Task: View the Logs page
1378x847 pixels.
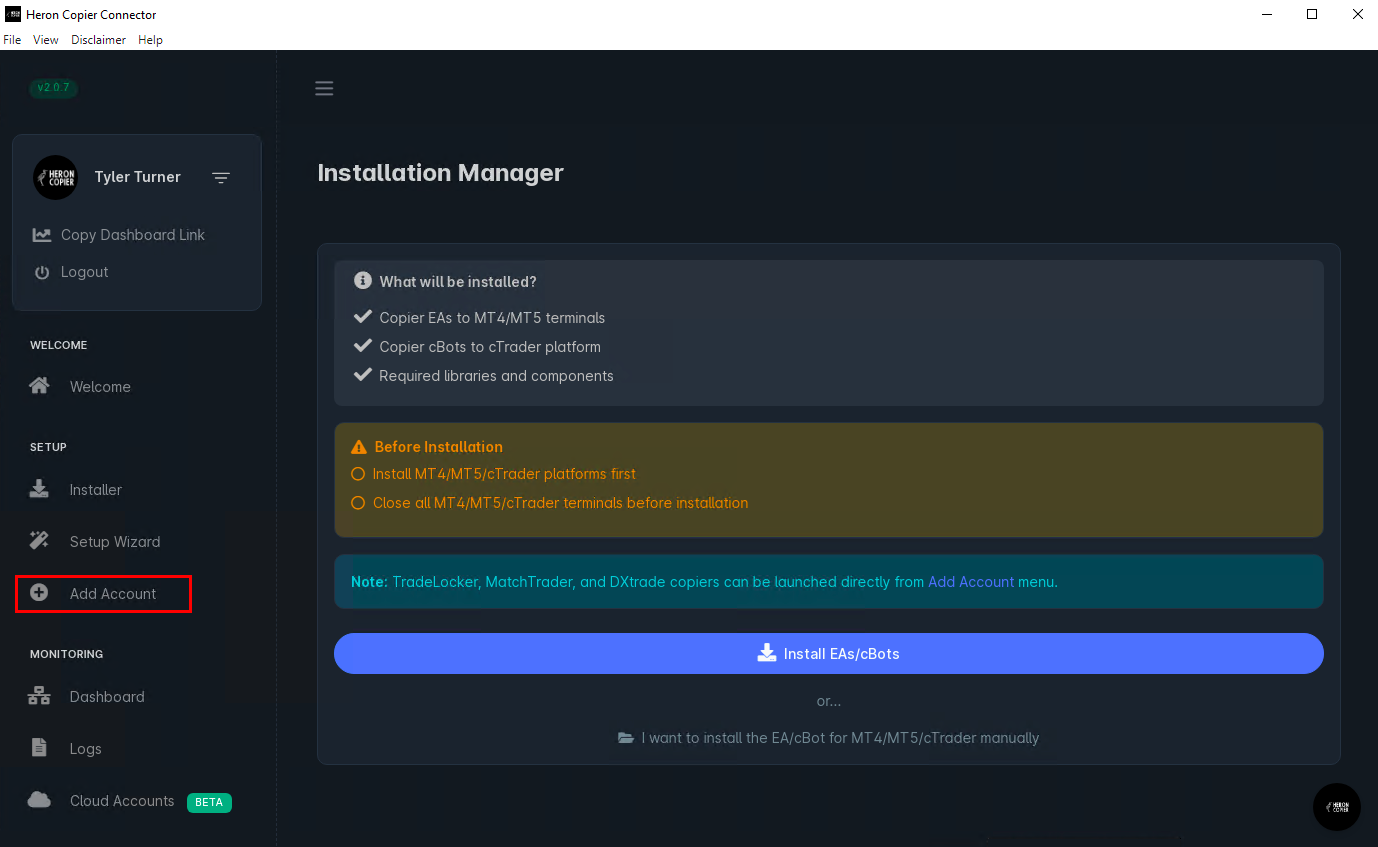Action: click(85, 749)
